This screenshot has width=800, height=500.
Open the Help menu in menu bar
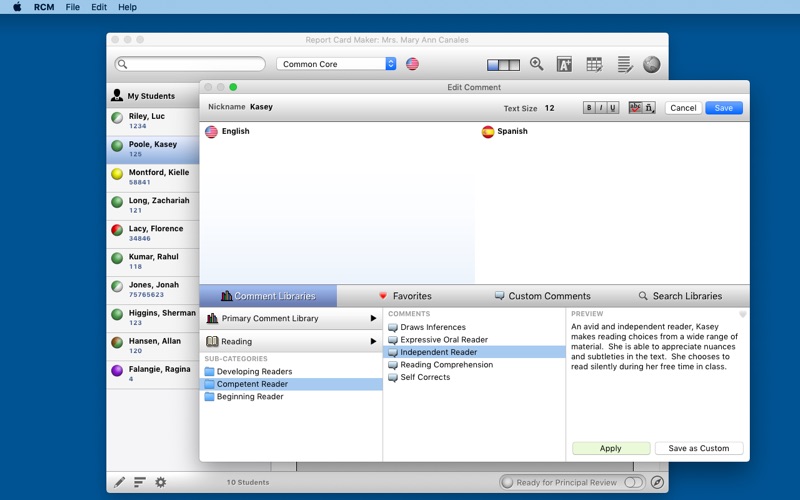coord(127,7)
